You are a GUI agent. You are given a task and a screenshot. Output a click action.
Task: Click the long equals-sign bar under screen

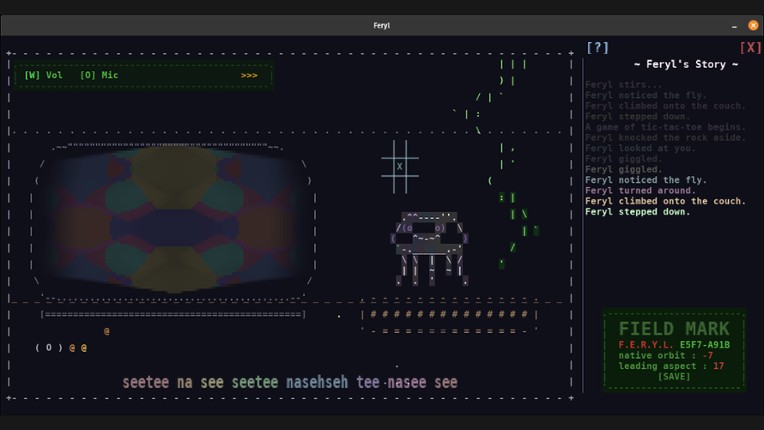pos(173,314)
